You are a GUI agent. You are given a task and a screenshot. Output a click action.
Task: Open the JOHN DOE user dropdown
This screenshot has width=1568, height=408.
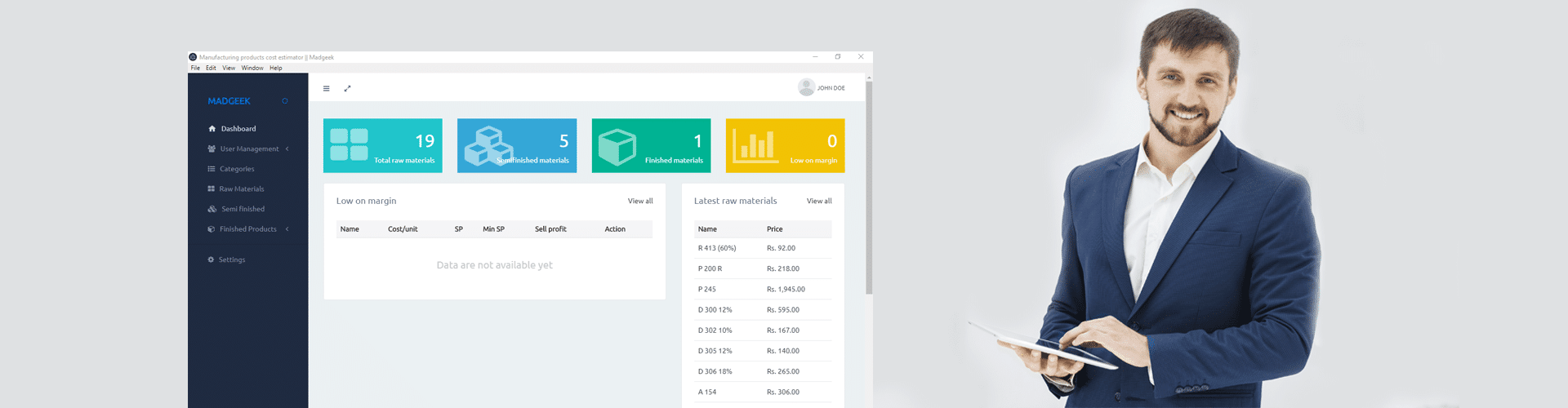point(831,88)
